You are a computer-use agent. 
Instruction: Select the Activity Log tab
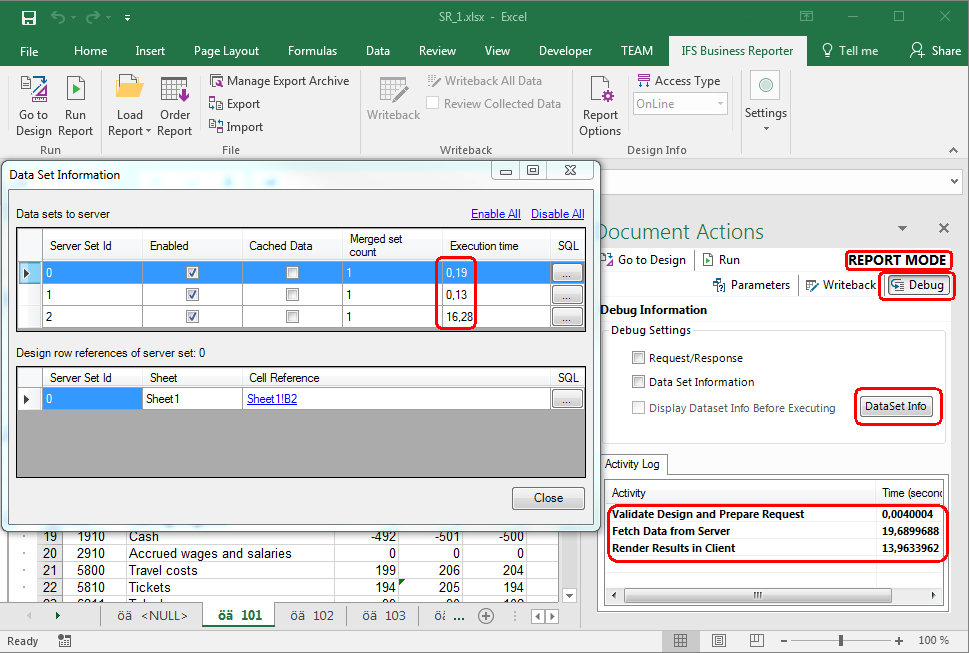(632, 464)
